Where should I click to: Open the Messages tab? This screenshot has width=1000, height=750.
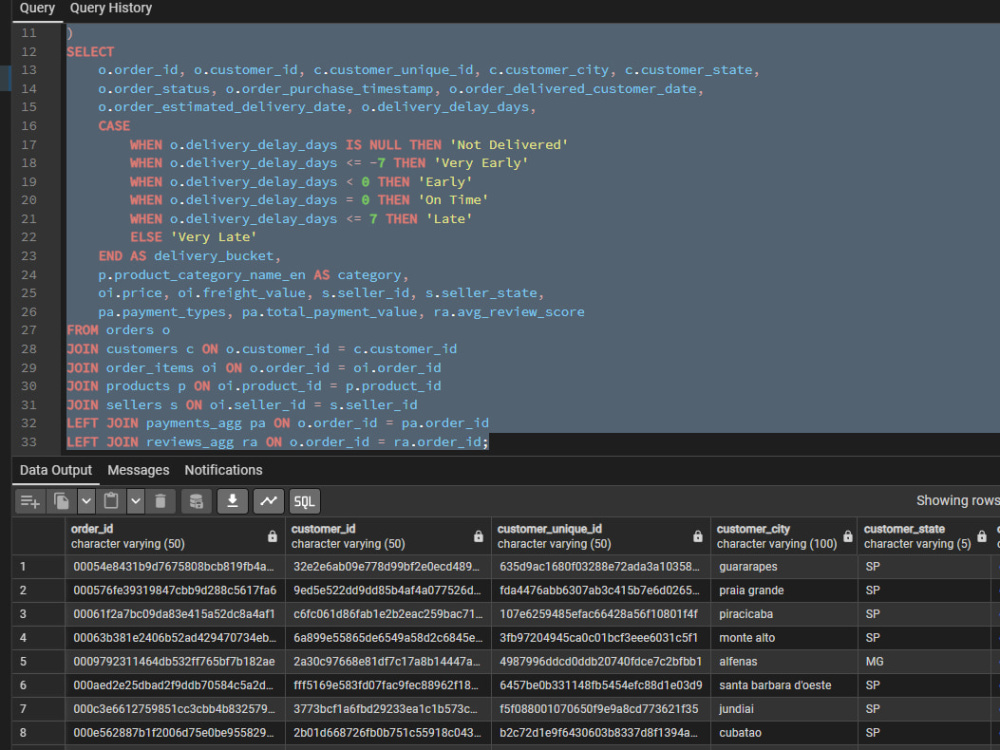click(138, 471)
